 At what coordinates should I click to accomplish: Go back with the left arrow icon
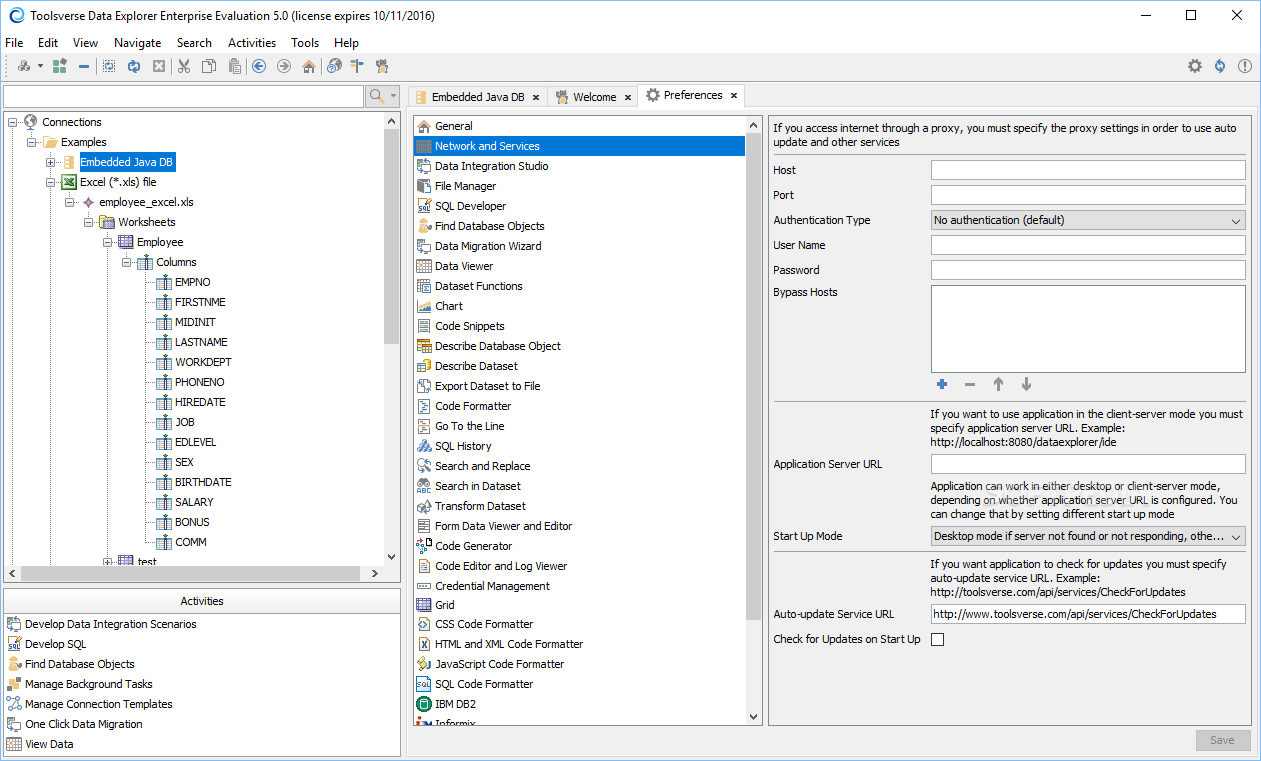pyautogui.click(x=259, y=66)
